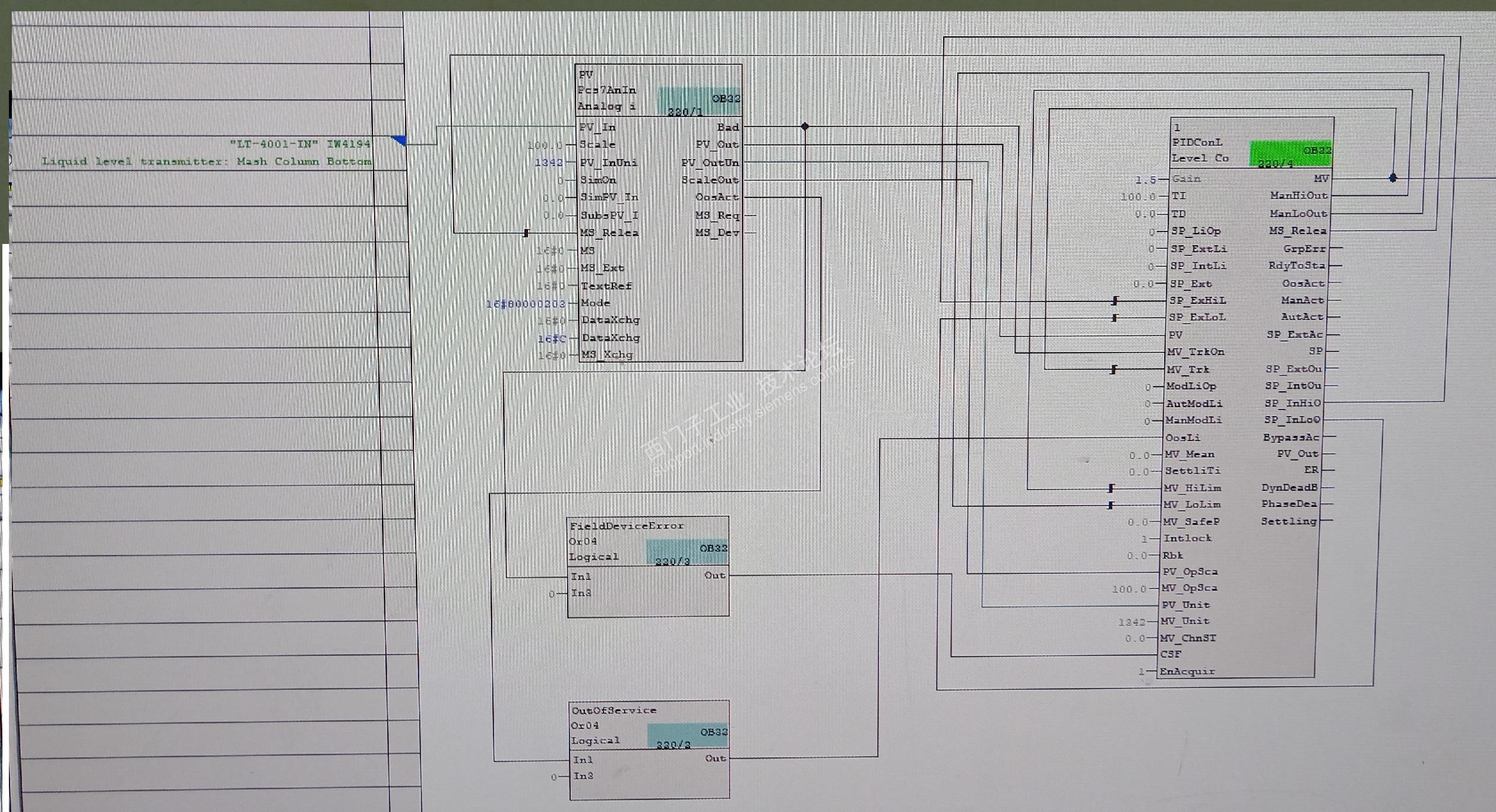Image resolution: width=1496 pixels, height=812 pixels.
Task: Select the teal OB32 runtime box on Pcs7AnIn block
Action: point(700,101)
